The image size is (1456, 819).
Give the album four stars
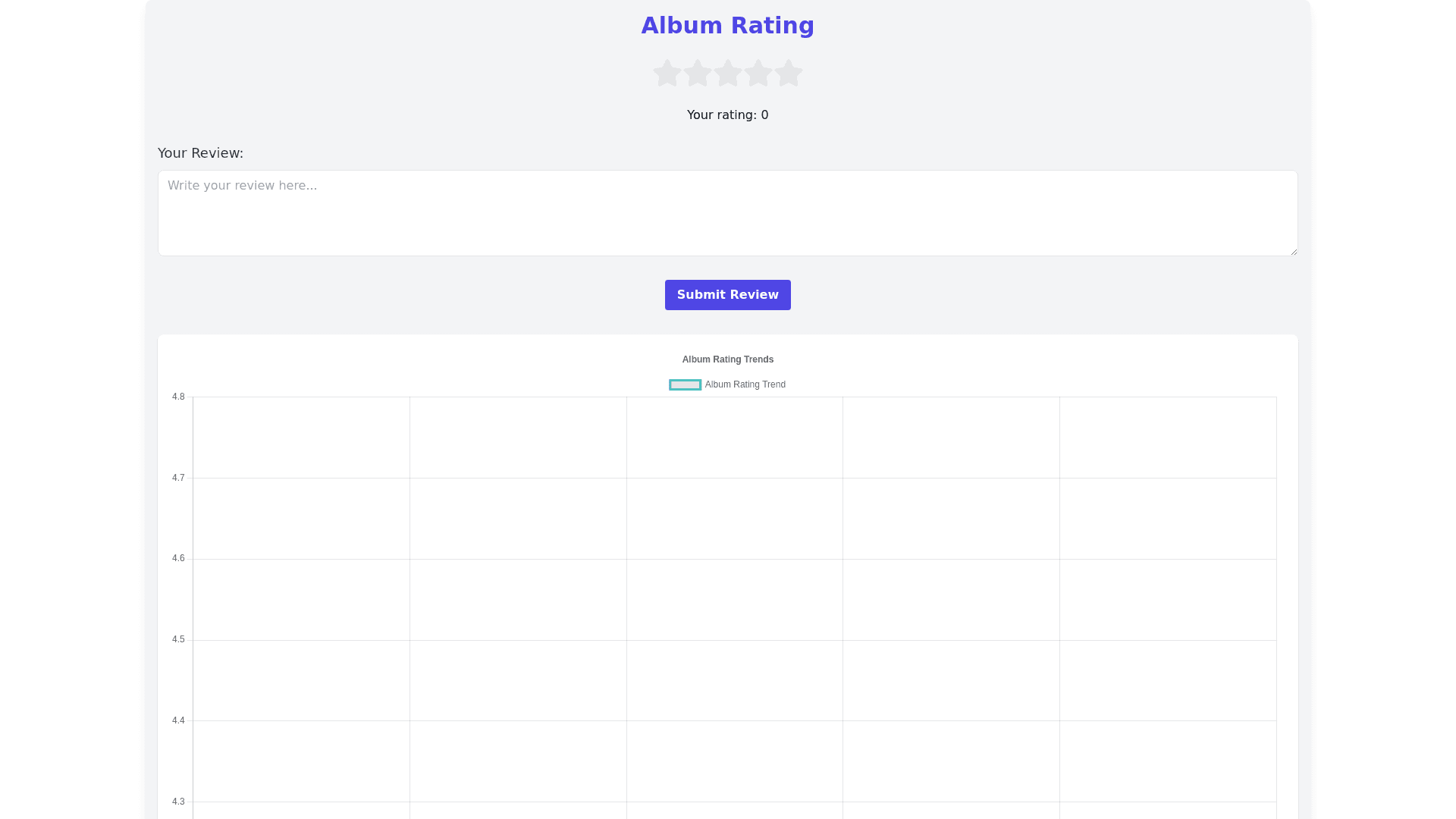pyautogui.click(x=758, y=74)
